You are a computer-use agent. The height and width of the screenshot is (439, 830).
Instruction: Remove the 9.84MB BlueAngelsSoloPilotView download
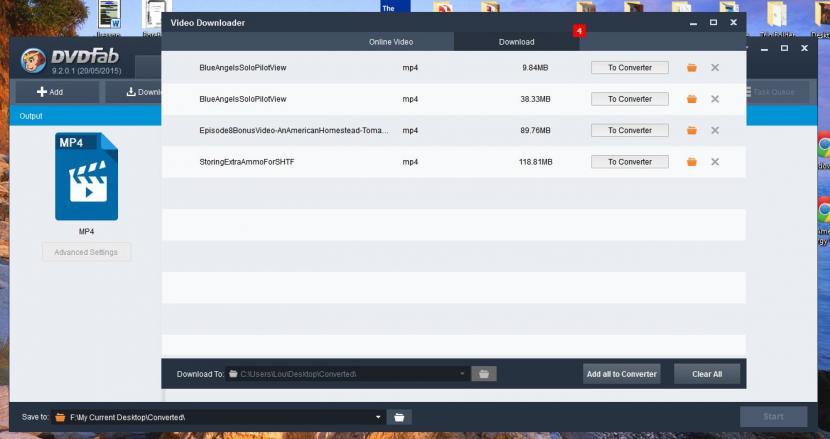(715, 68)
